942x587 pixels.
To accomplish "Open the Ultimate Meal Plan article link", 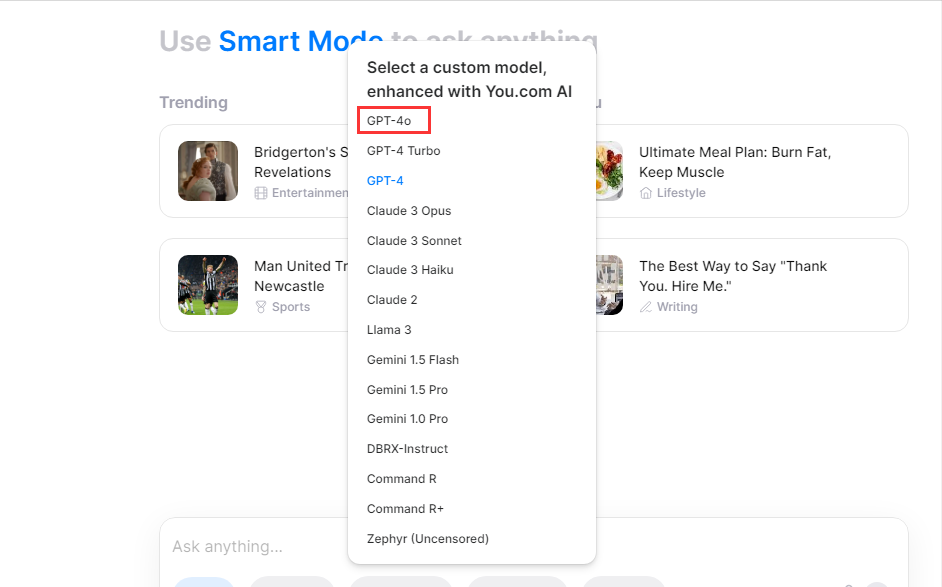I will point(735,162).
